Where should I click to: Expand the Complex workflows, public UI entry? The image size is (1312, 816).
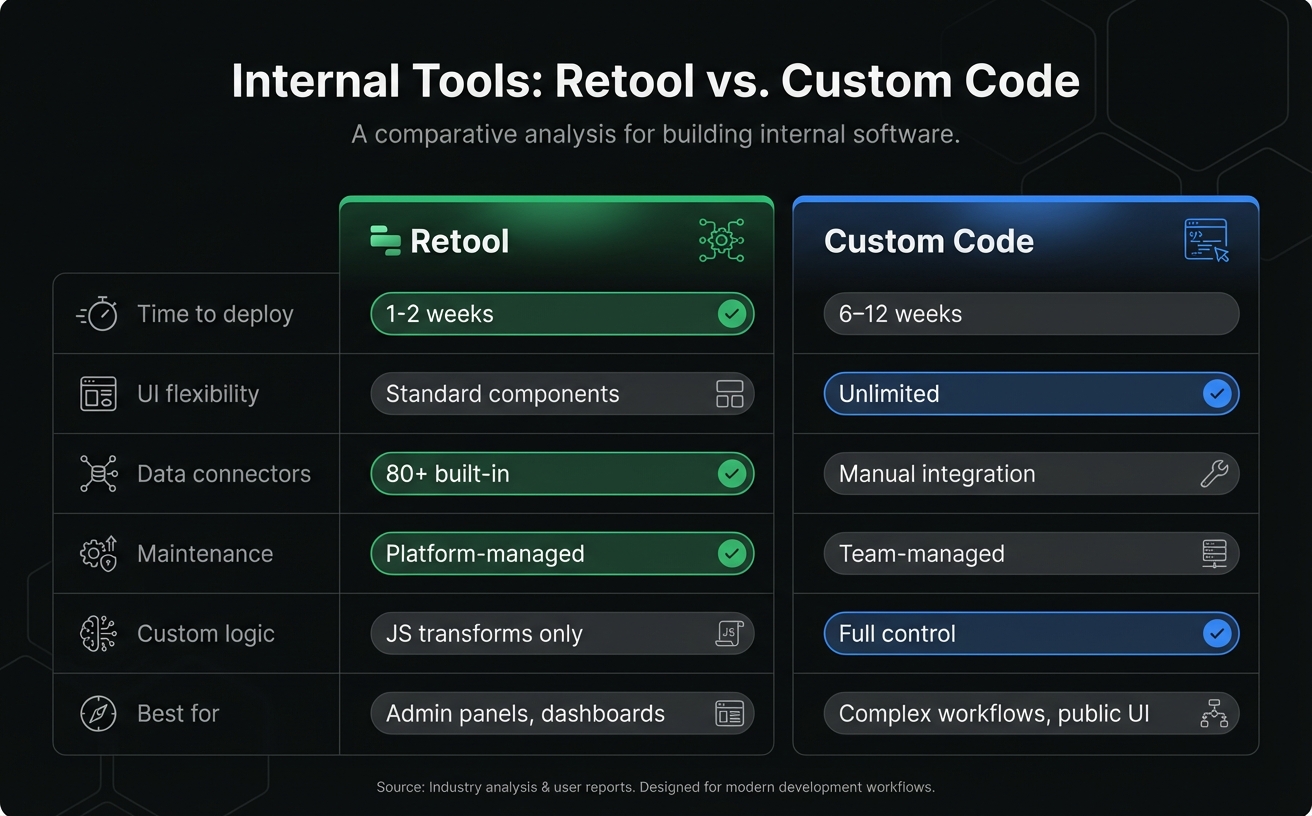pyautogui.click(x=1031, y=713)
